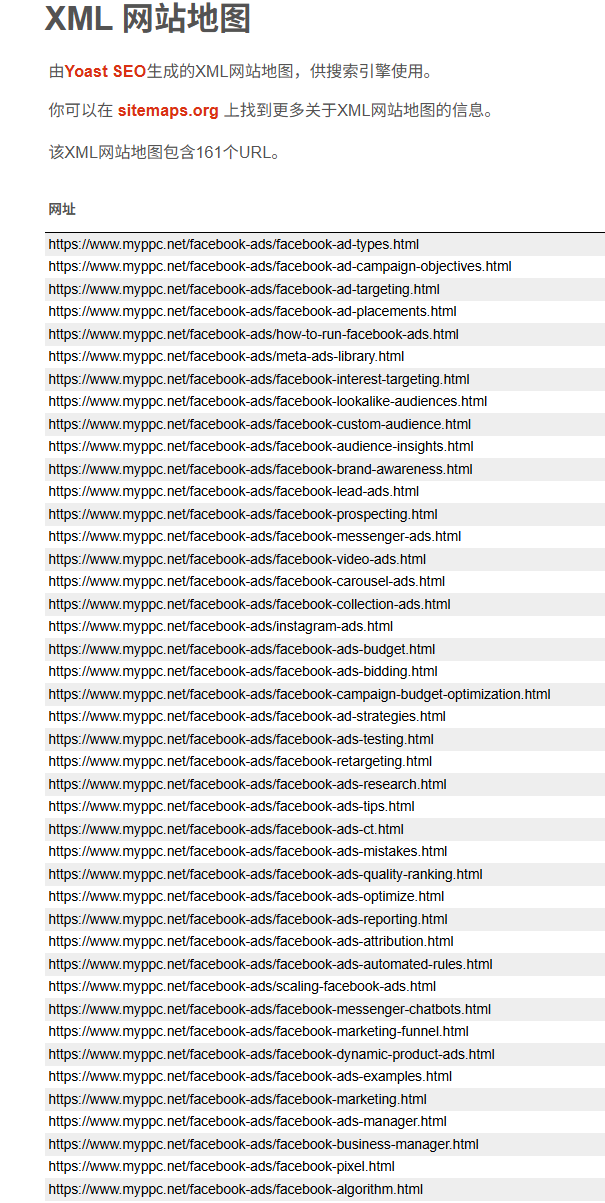Open the facebook-ads-optimize.html URL
605x1203 pixels.
[x=246, y=896]
